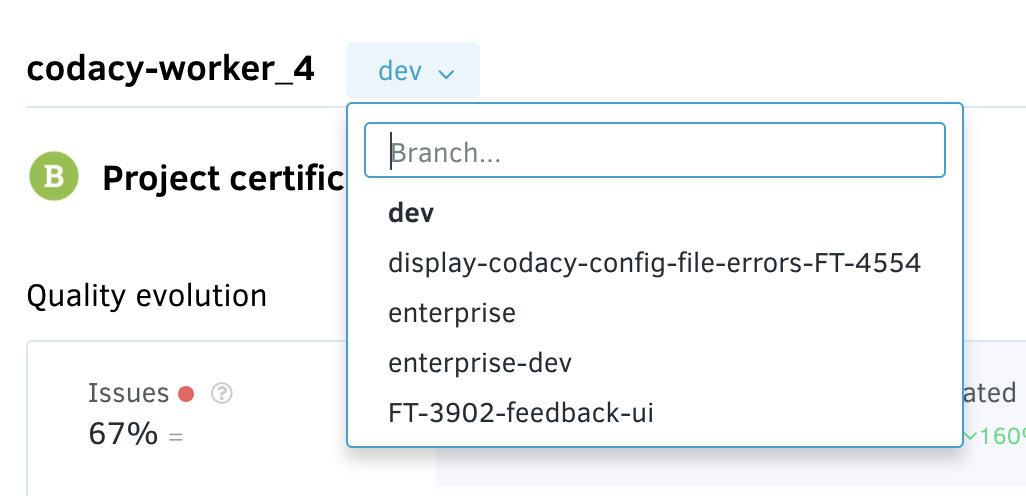Click the Issues metric label
This screenshot has width=1026, height=496.
[x=128, y=394]
